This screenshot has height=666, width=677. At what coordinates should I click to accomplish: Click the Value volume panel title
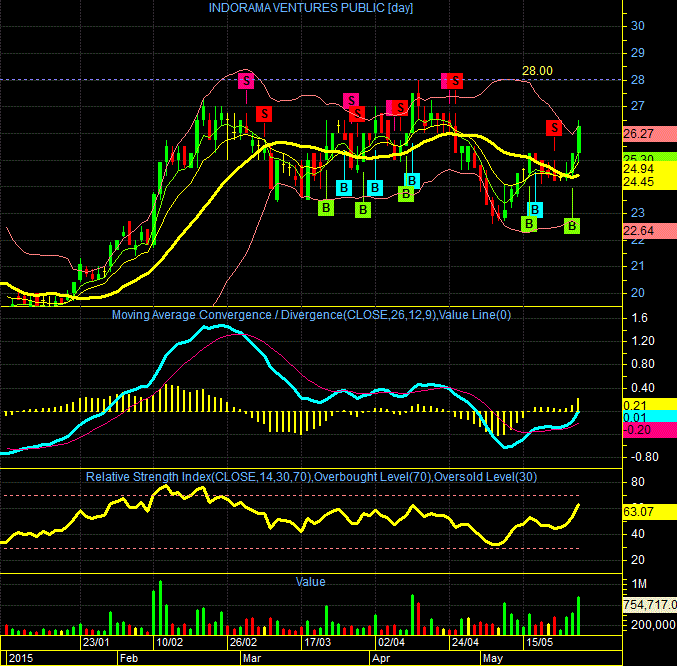pyautogui.click(x=310, y=582)
